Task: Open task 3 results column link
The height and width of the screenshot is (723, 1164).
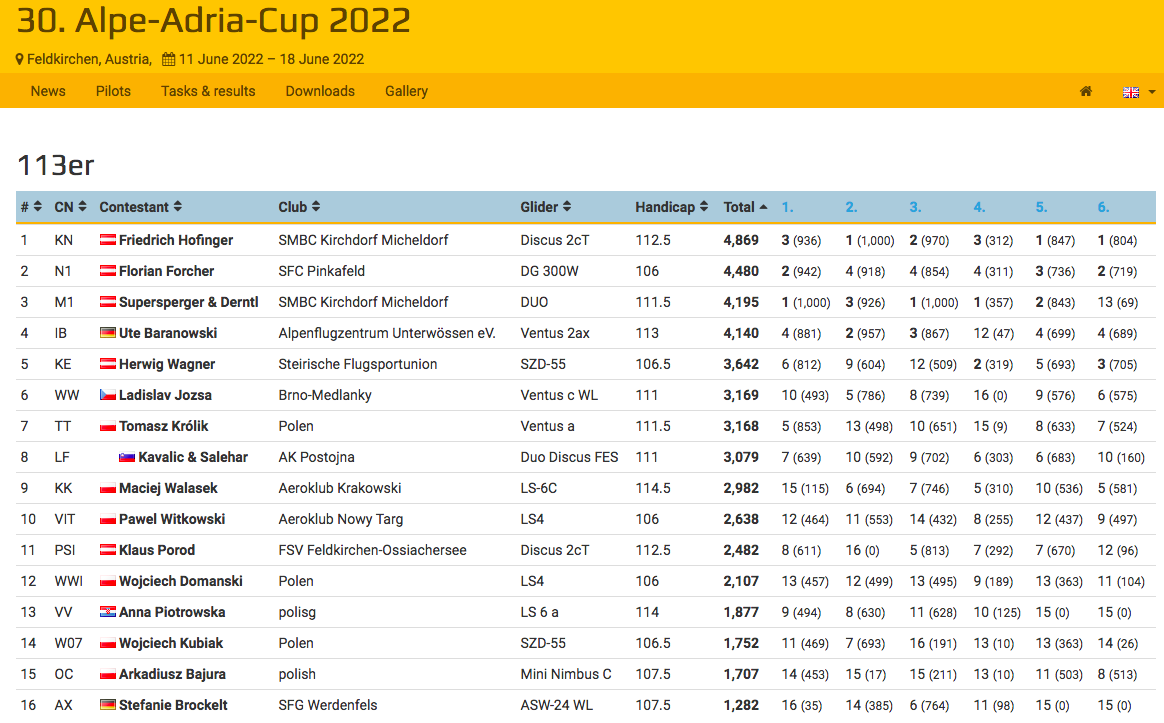Action: (x=915, y=207)
